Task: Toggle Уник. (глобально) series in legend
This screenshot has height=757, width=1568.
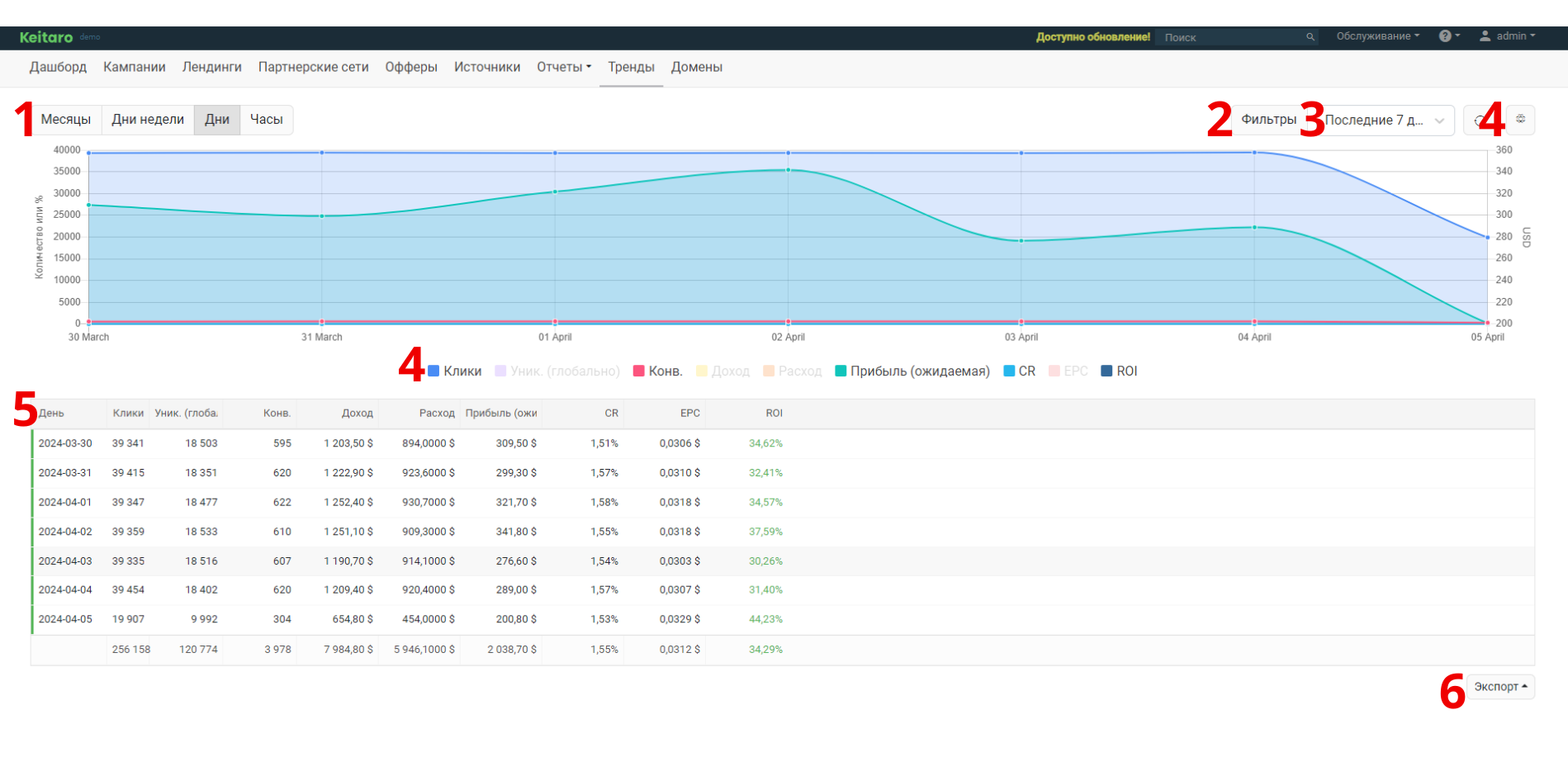Action: (x=557, y=371)
